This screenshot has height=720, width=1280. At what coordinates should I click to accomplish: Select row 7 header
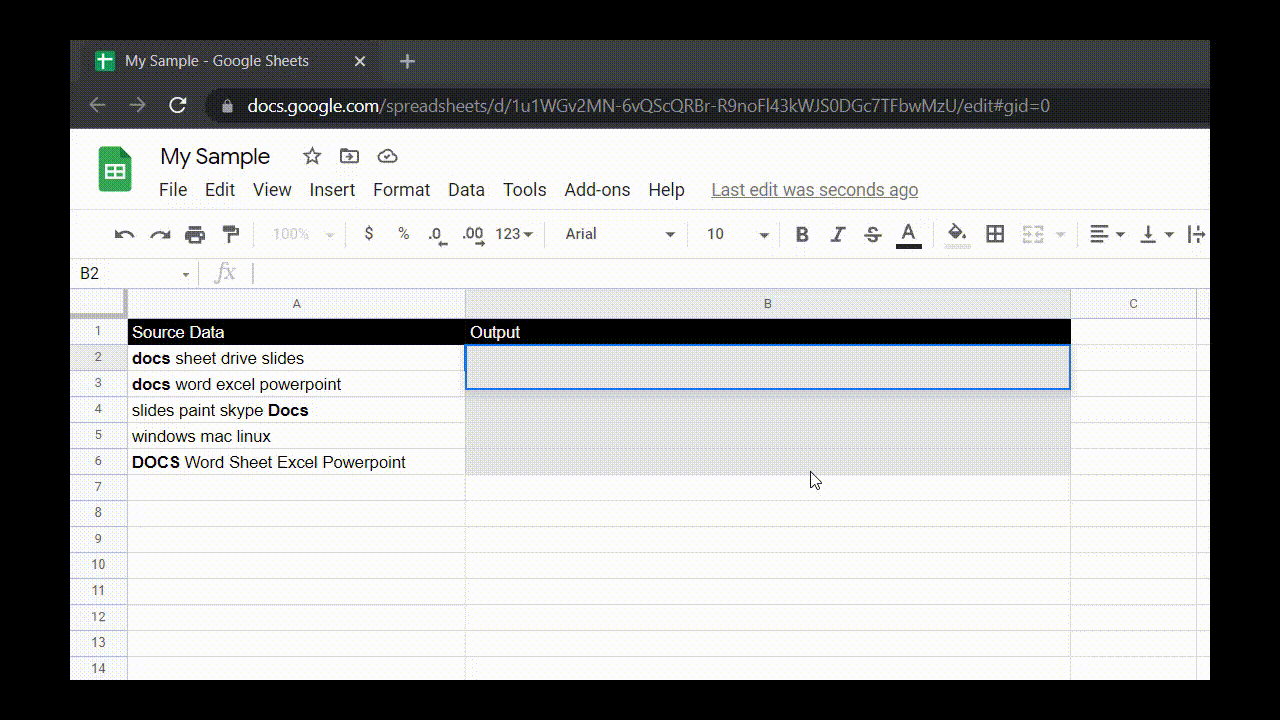pyautogui.click(x=98, y=487)
